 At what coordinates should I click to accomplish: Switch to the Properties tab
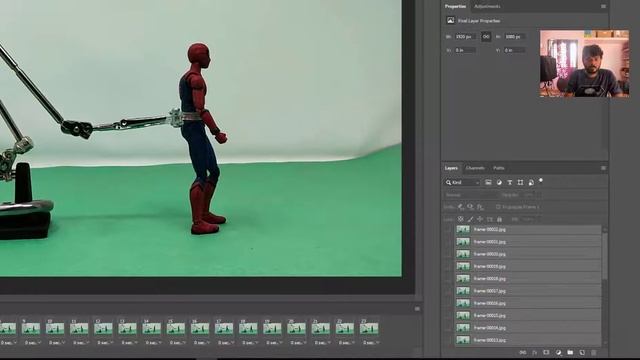(455, 7)
